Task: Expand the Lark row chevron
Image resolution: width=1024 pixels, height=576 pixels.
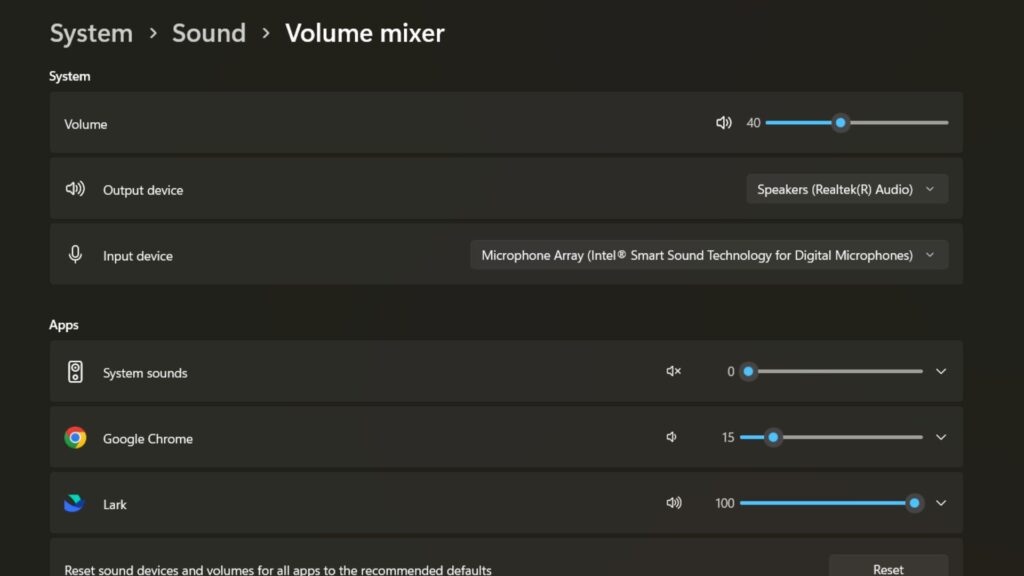Action: (x=940, y=503)
